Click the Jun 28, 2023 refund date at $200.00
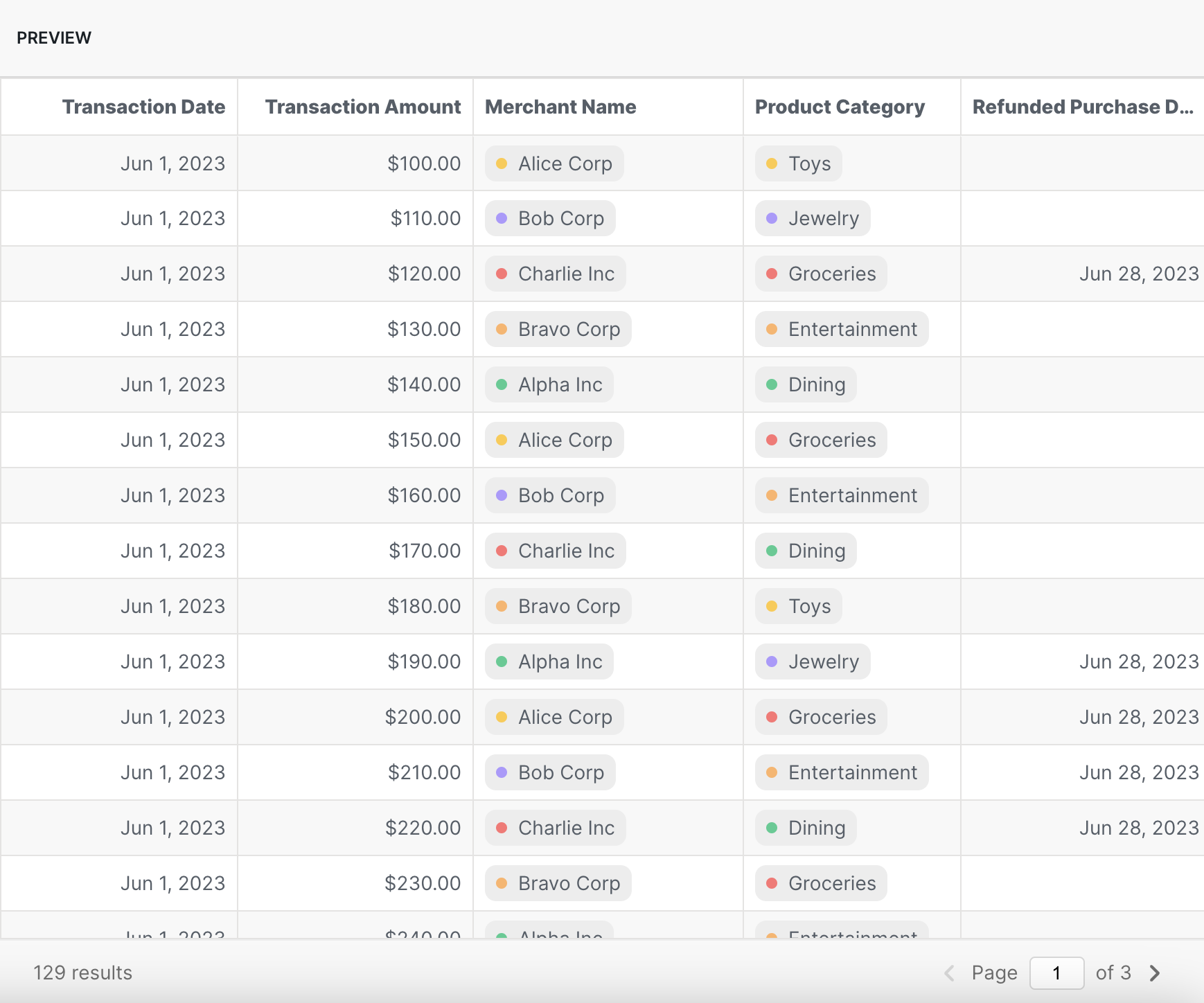 coord(1138,718)
